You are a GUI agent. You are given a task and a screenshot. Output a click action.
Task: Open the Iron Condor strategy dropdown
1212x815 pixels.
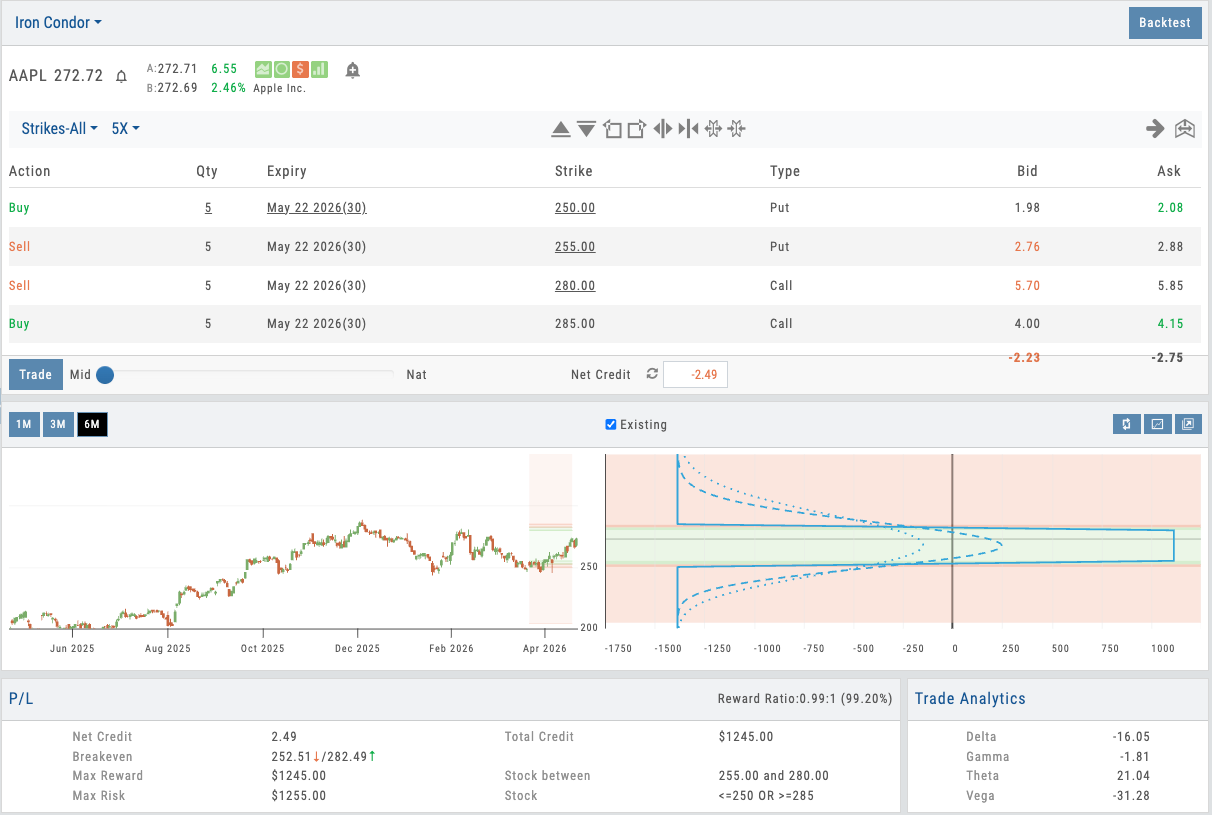click(58, 22)
